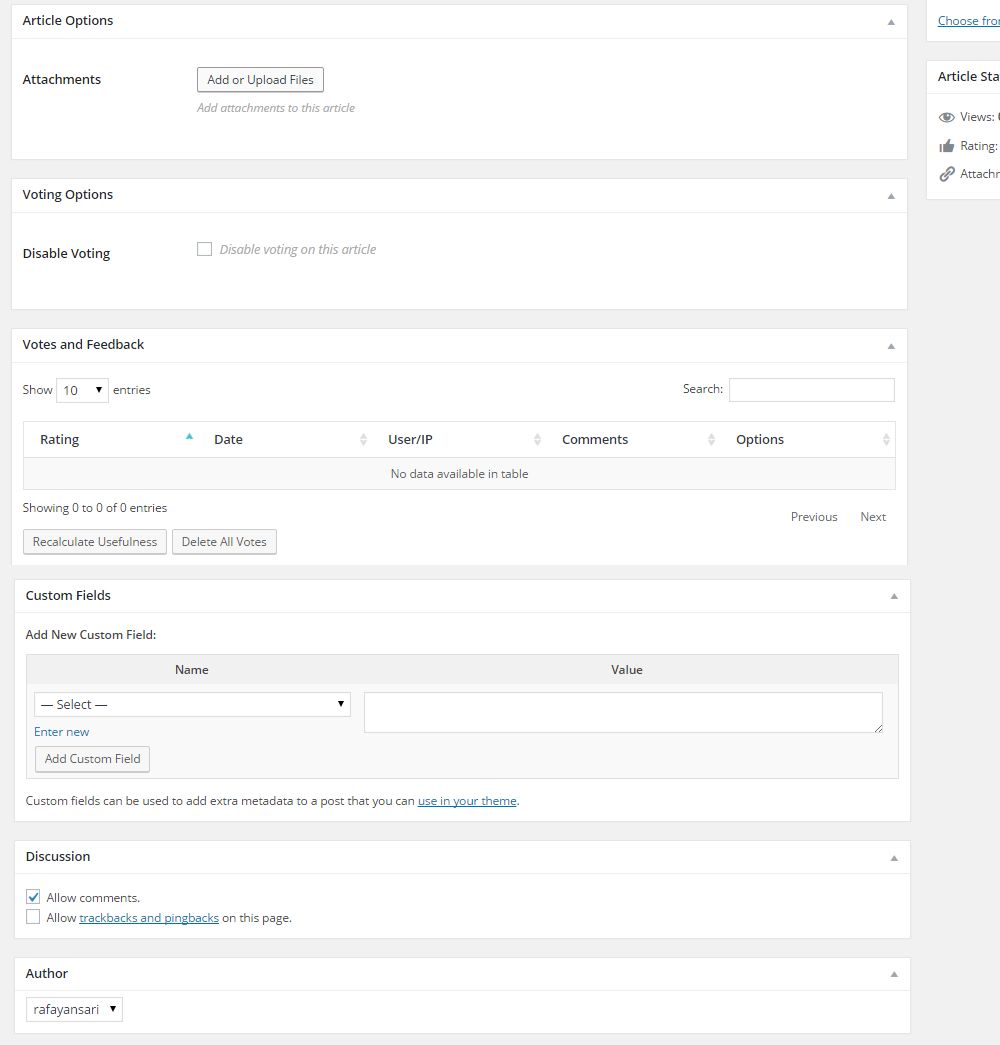The width and height of the screenshot is (1000, 1045).
Task: Collapse the Voting Options panel
Action: tap(891, 196)
